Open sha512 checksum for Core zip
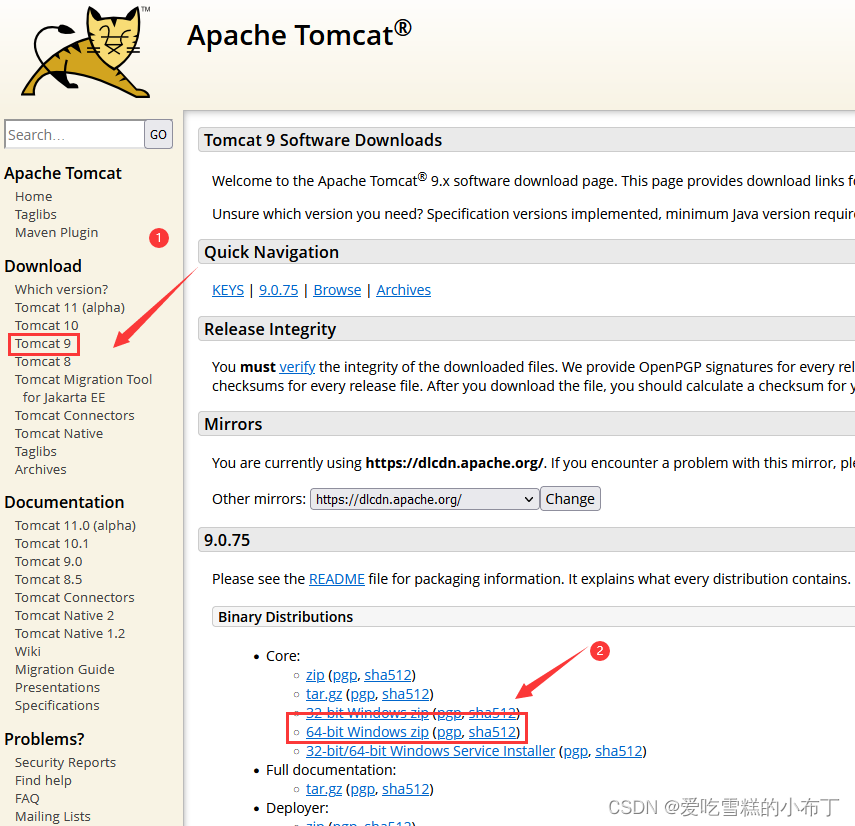This screenshot has width=855, height=826. [388, 675]
